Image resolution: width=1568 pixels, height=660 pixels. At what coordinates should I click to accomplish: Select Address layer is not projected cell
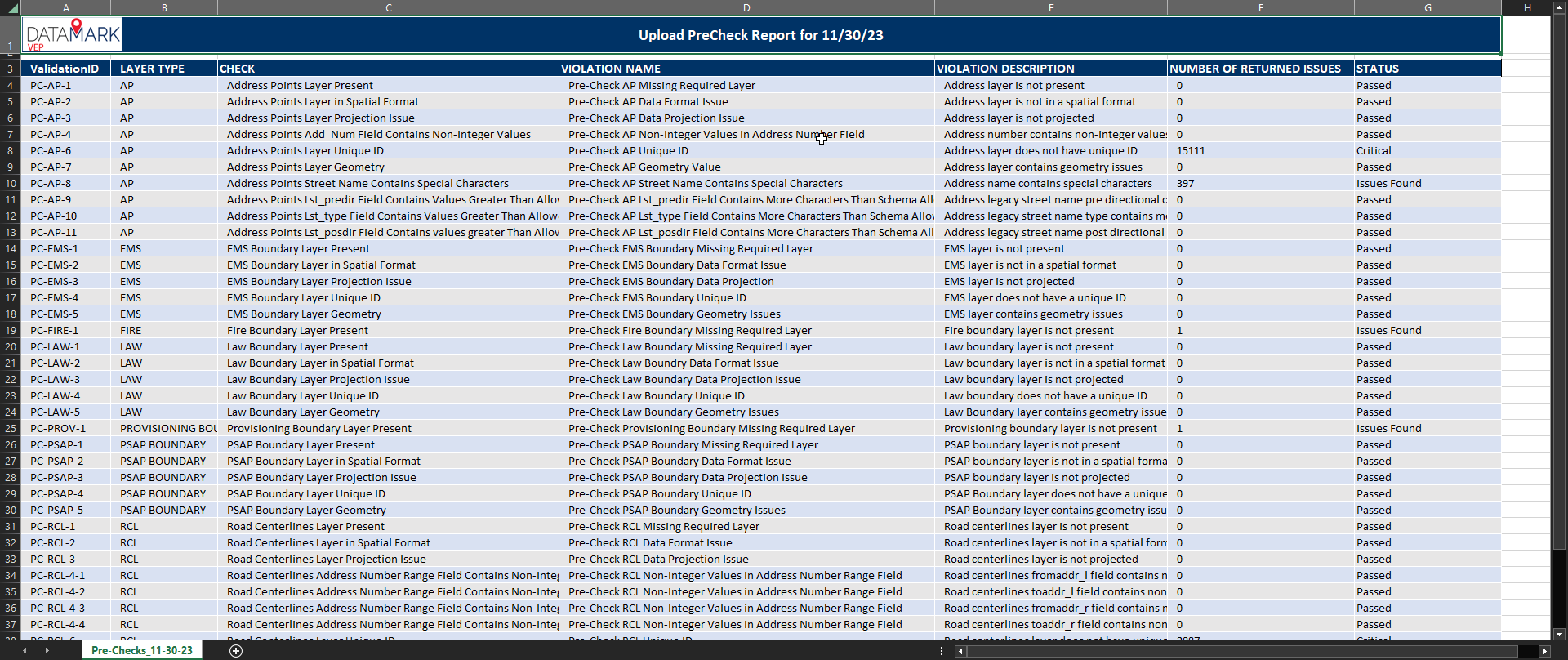click(1051, 118)
